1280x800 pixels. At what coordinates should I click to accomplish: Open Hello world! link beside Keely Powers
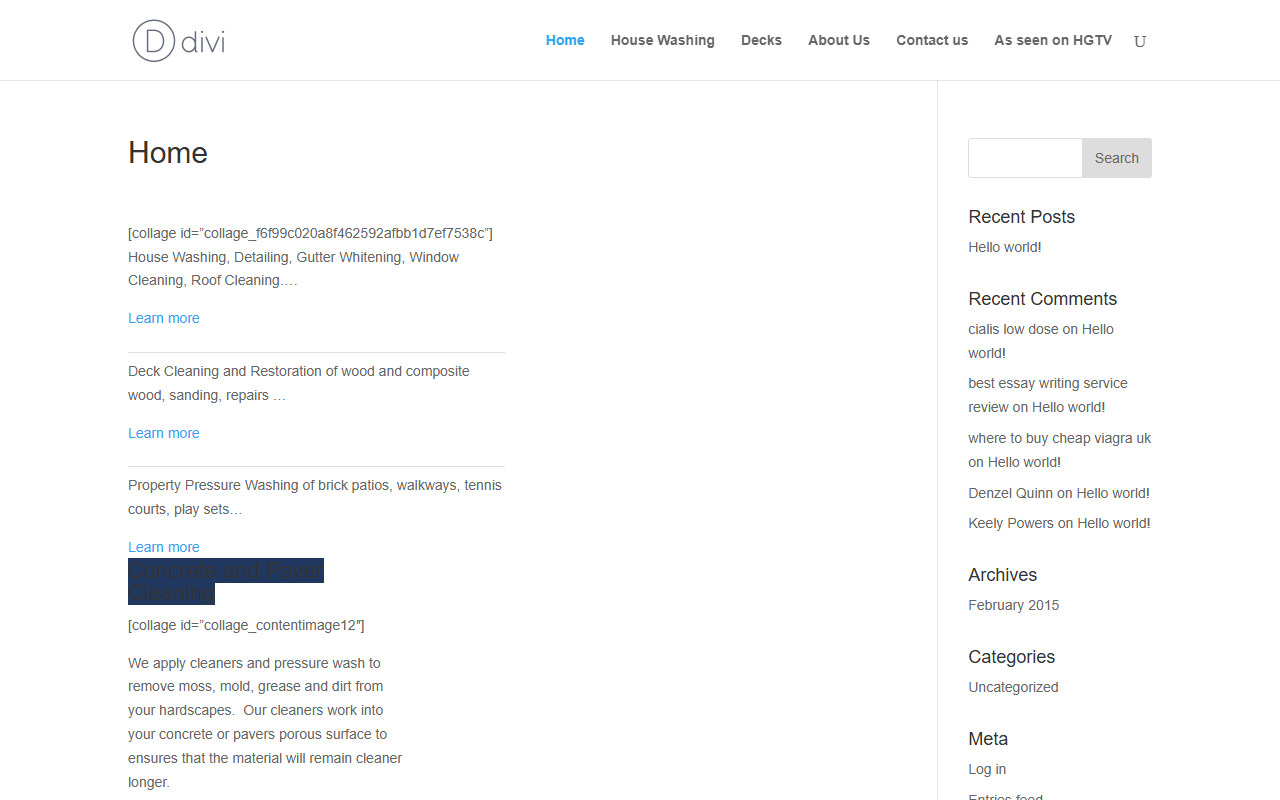point(1114,523)
